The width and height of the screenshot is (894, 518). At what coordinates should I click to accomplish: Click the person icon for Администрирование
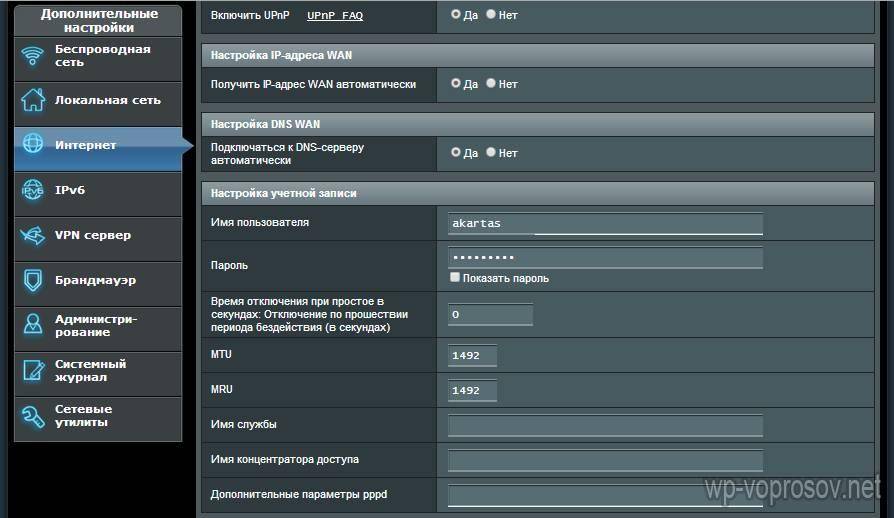pos(33,325)
